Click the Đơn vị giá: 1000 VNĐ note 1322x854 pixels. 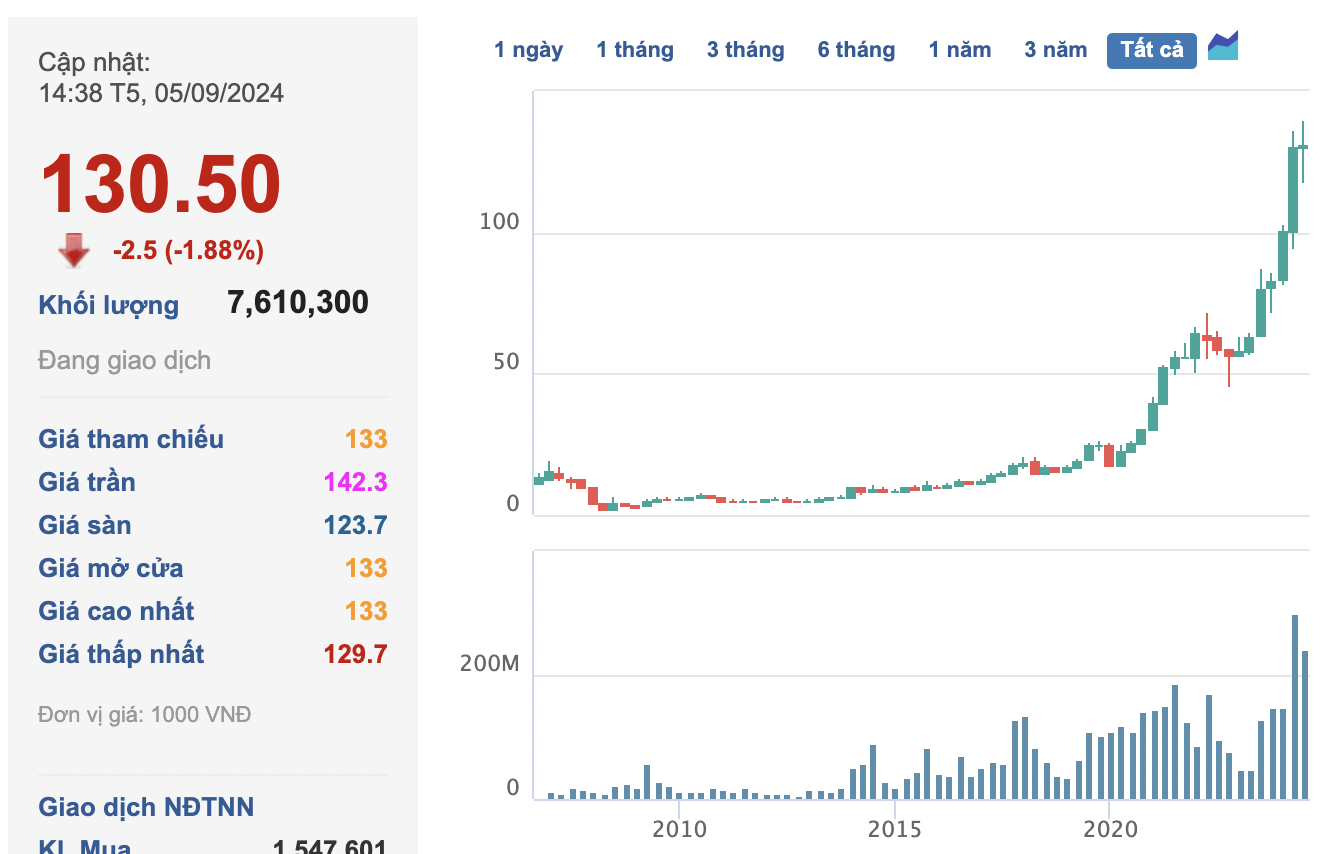tap(144, 715)
